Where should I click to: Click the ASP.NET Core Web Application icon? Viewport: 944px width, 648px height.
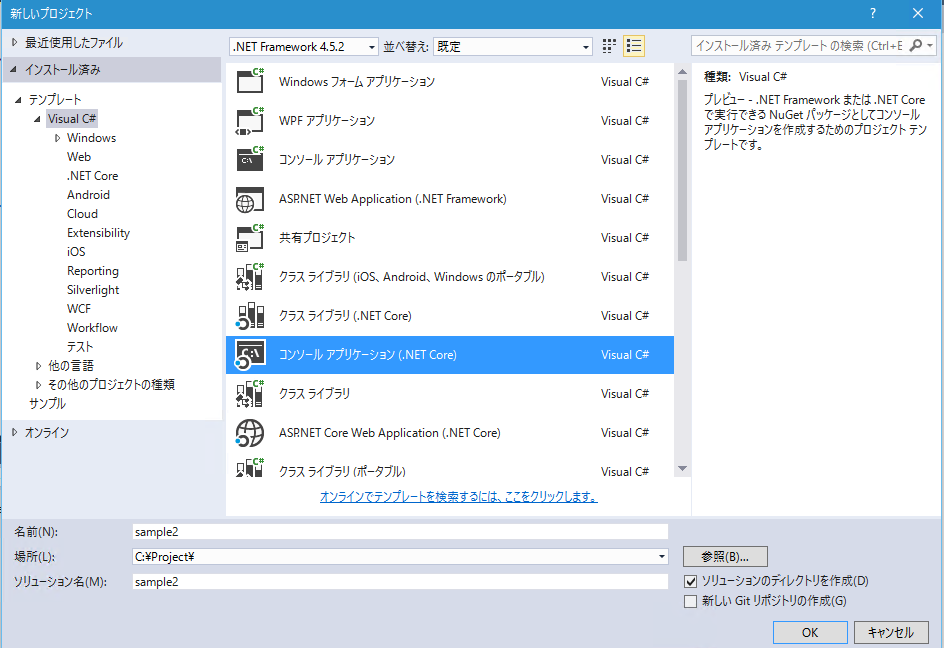pyautogui.click(x=250, y=433)
